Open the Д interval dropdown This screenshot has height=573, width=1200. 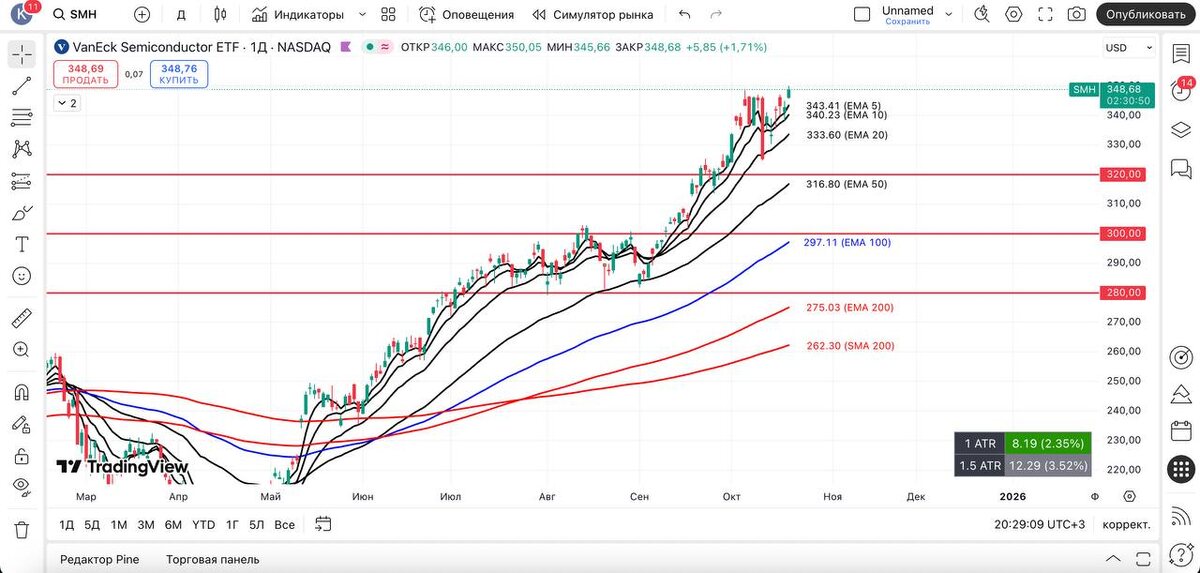pyautogui.click(x=181, y=15)
